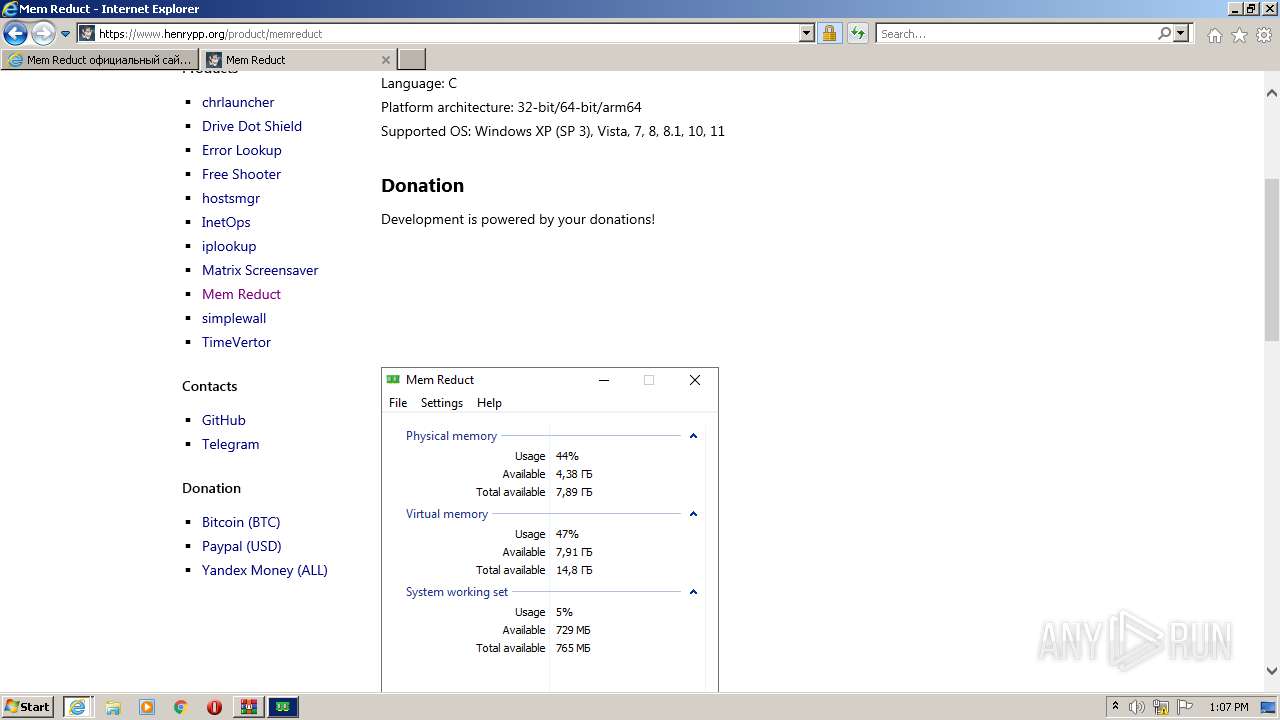Open the Free Shooter link

241,174
